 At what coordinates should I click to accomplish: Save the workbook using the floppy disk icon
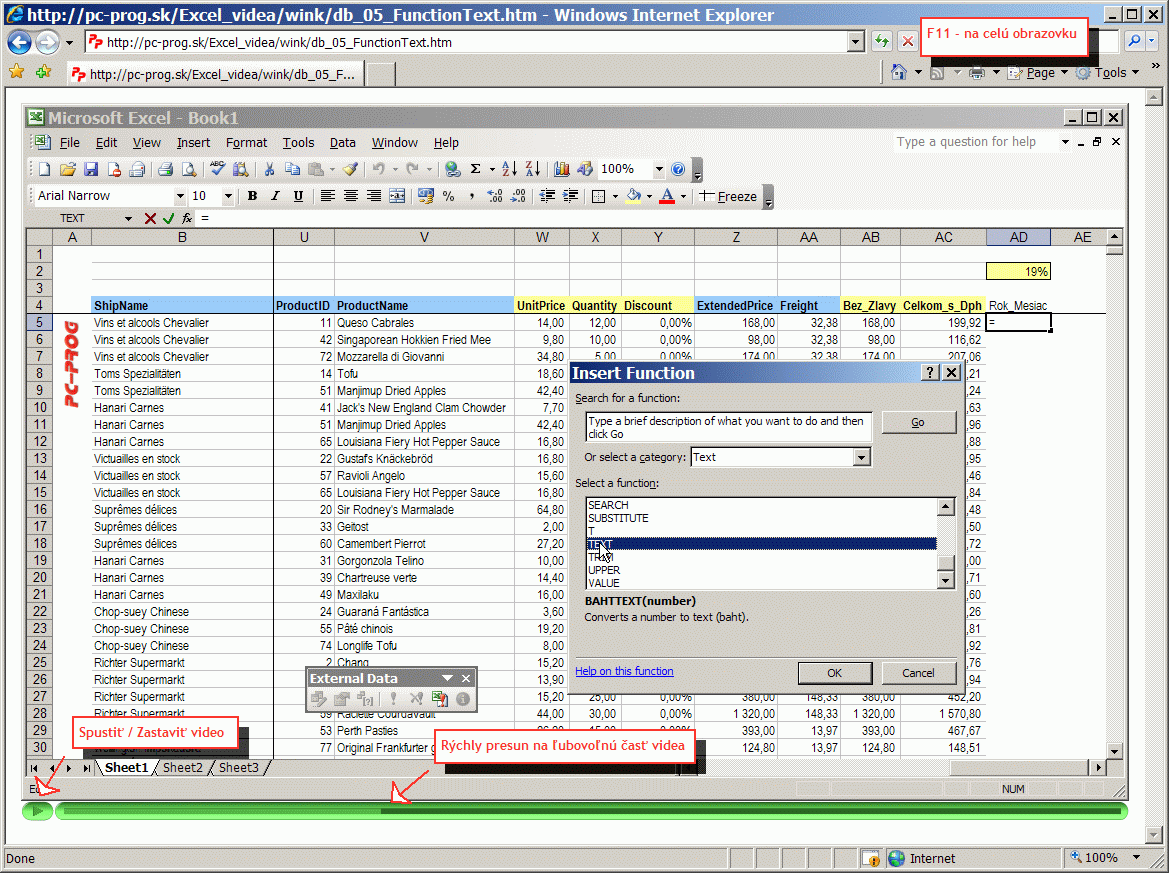(x=91, y=169)
